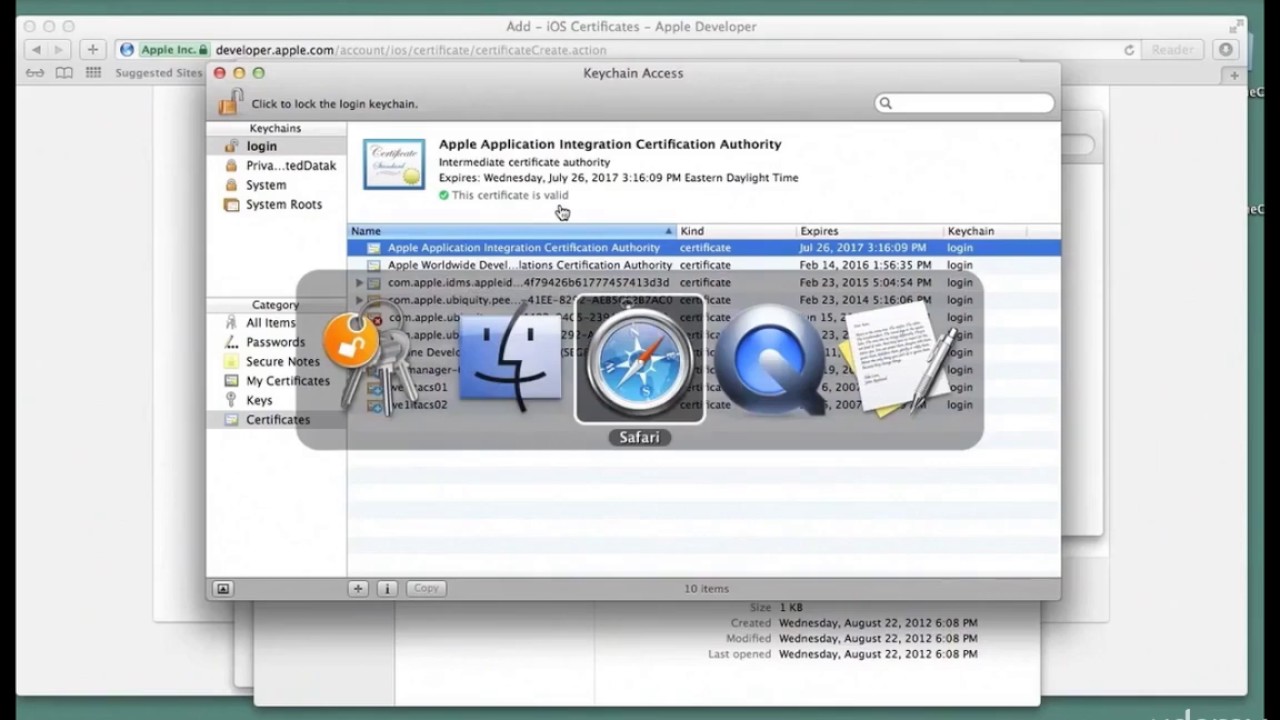Open Safari bookmarks book icon

(64, 73)
